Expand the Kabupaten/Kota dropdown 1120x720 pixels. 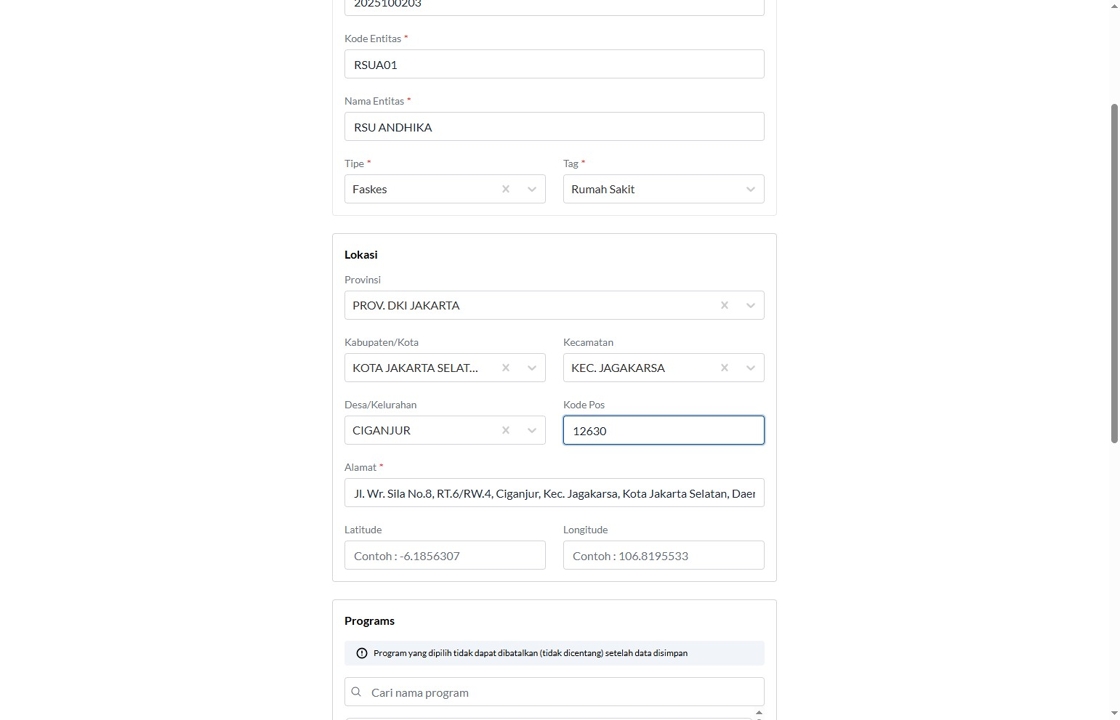point(532,368)
